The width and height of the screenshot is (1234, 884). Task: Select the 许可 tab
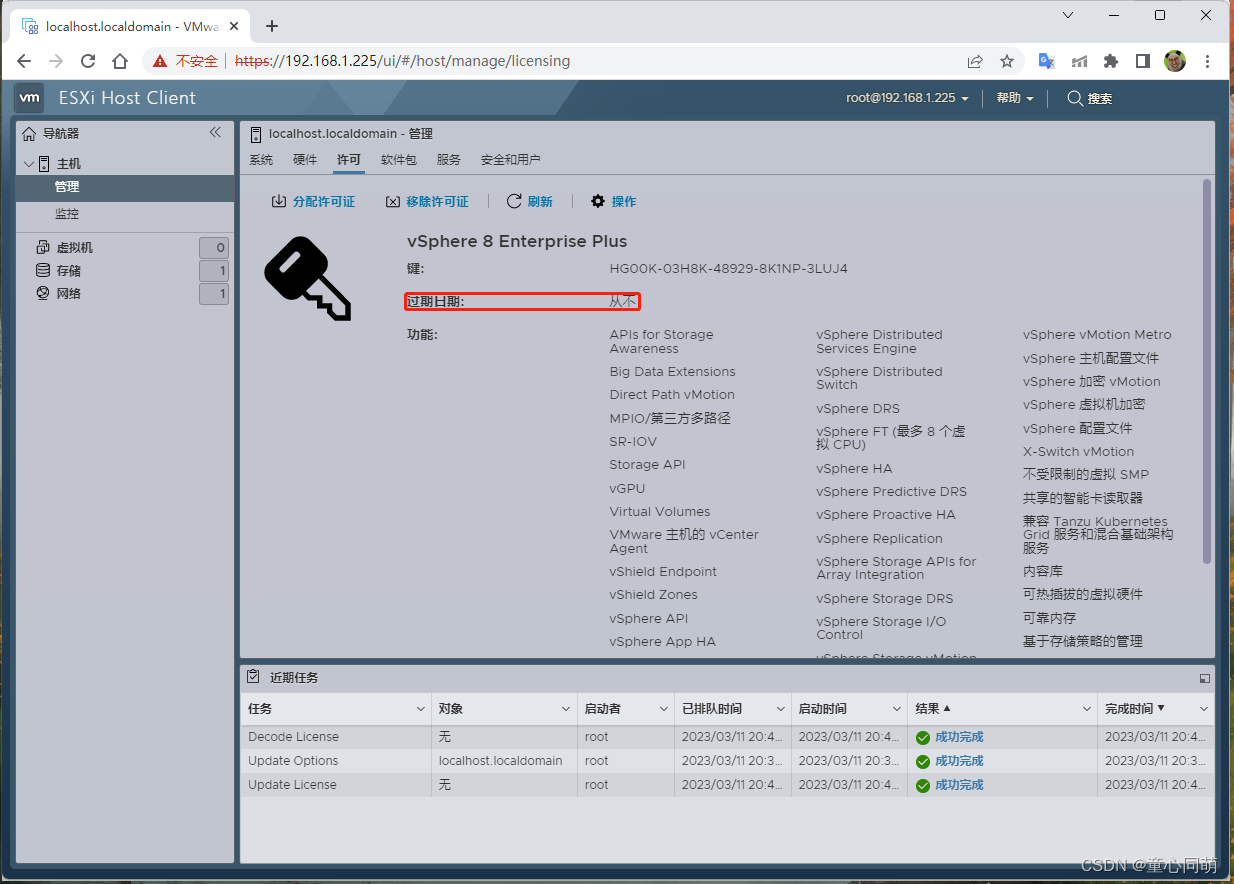tap(349, 160)
